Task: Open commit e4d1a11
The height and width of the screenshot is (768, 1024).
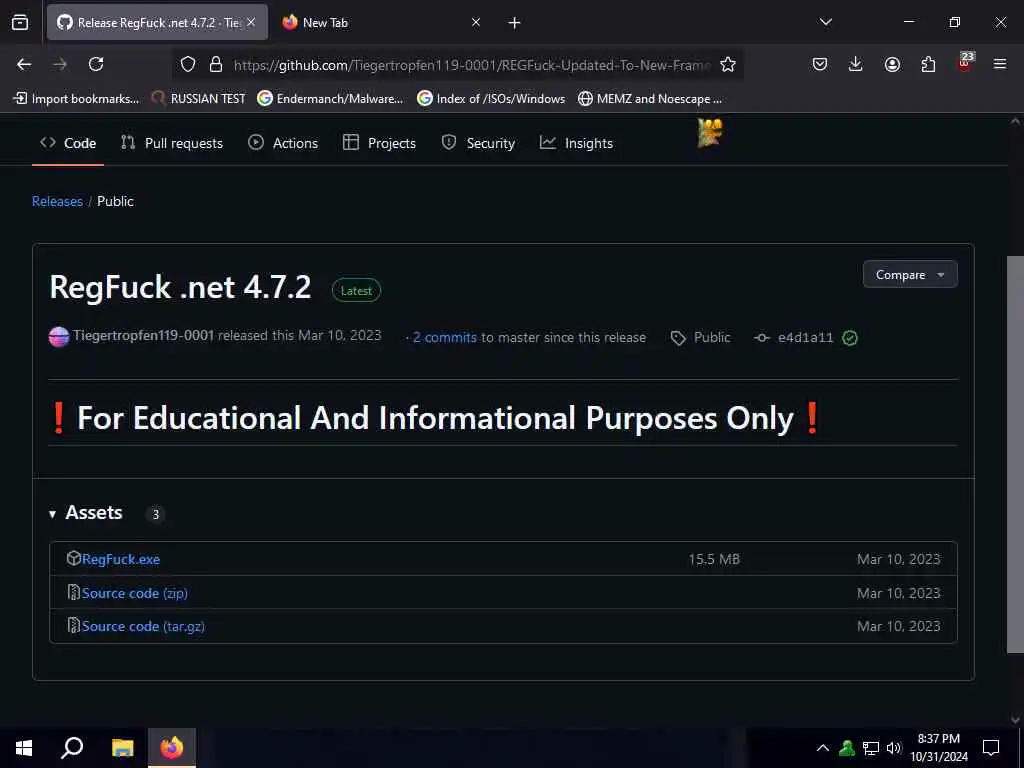Action: pos(805,337)
